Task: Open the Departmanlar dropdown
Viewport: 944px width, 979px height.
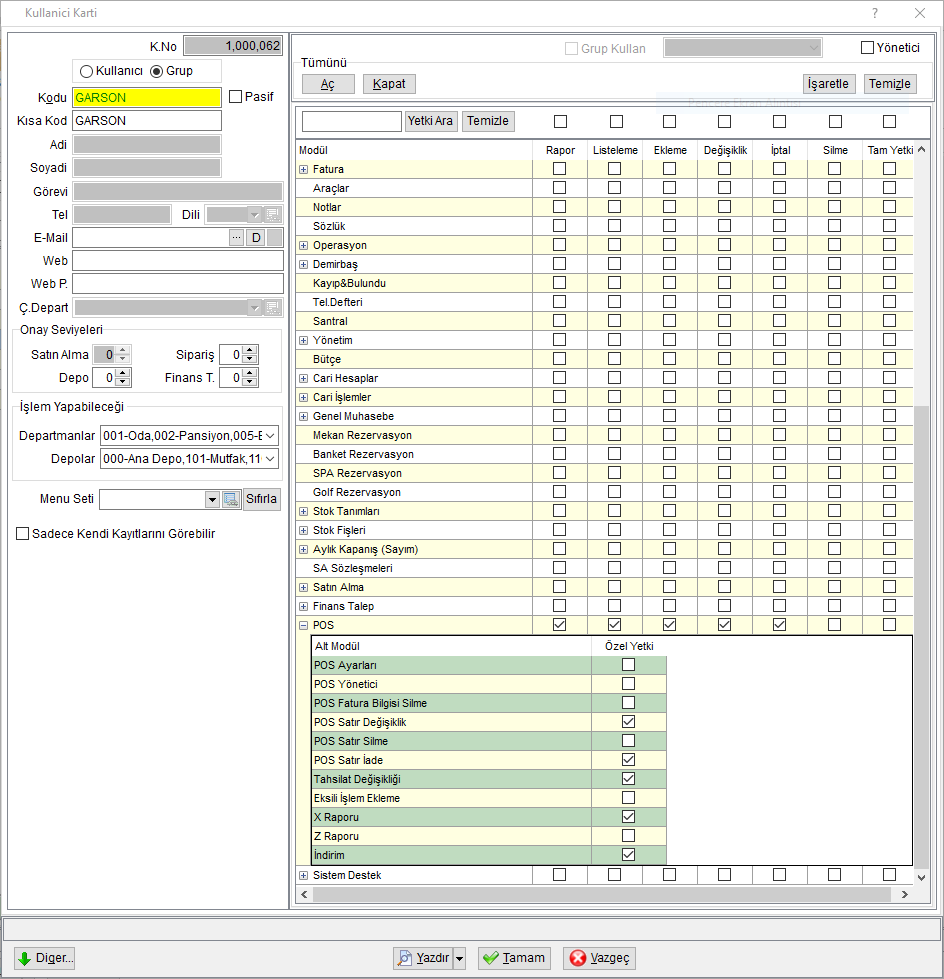Action: click(x=270, y=436)
